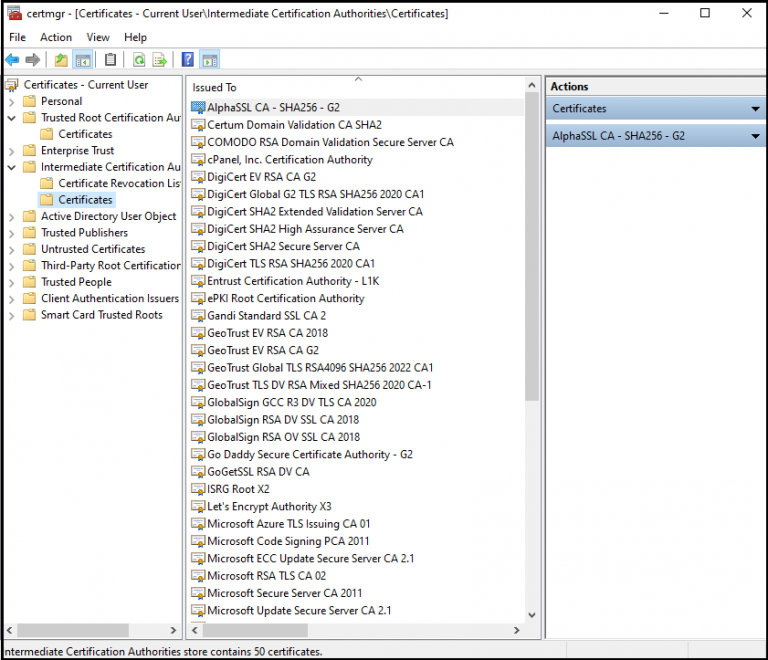
Task: Expand Client Authentication Issuers node
Action: 12,299
